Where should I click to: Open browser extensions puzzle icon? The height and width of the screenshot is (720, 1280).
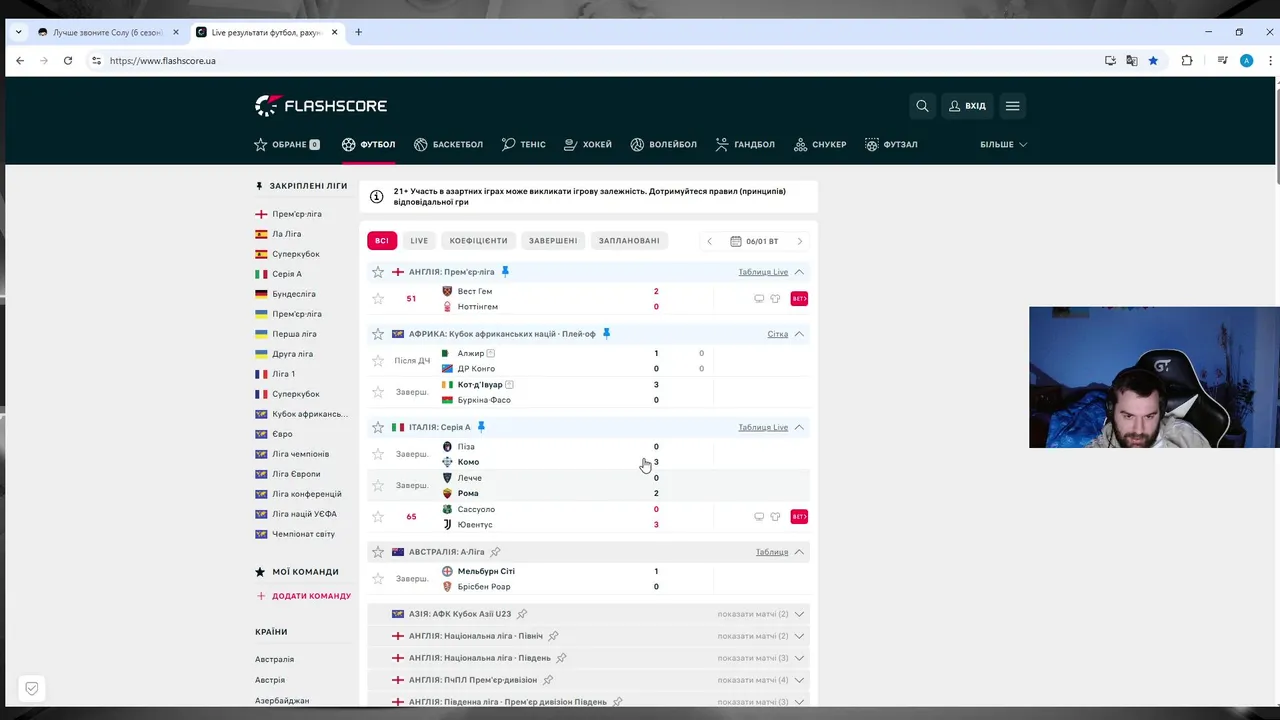click(1187, 61)
